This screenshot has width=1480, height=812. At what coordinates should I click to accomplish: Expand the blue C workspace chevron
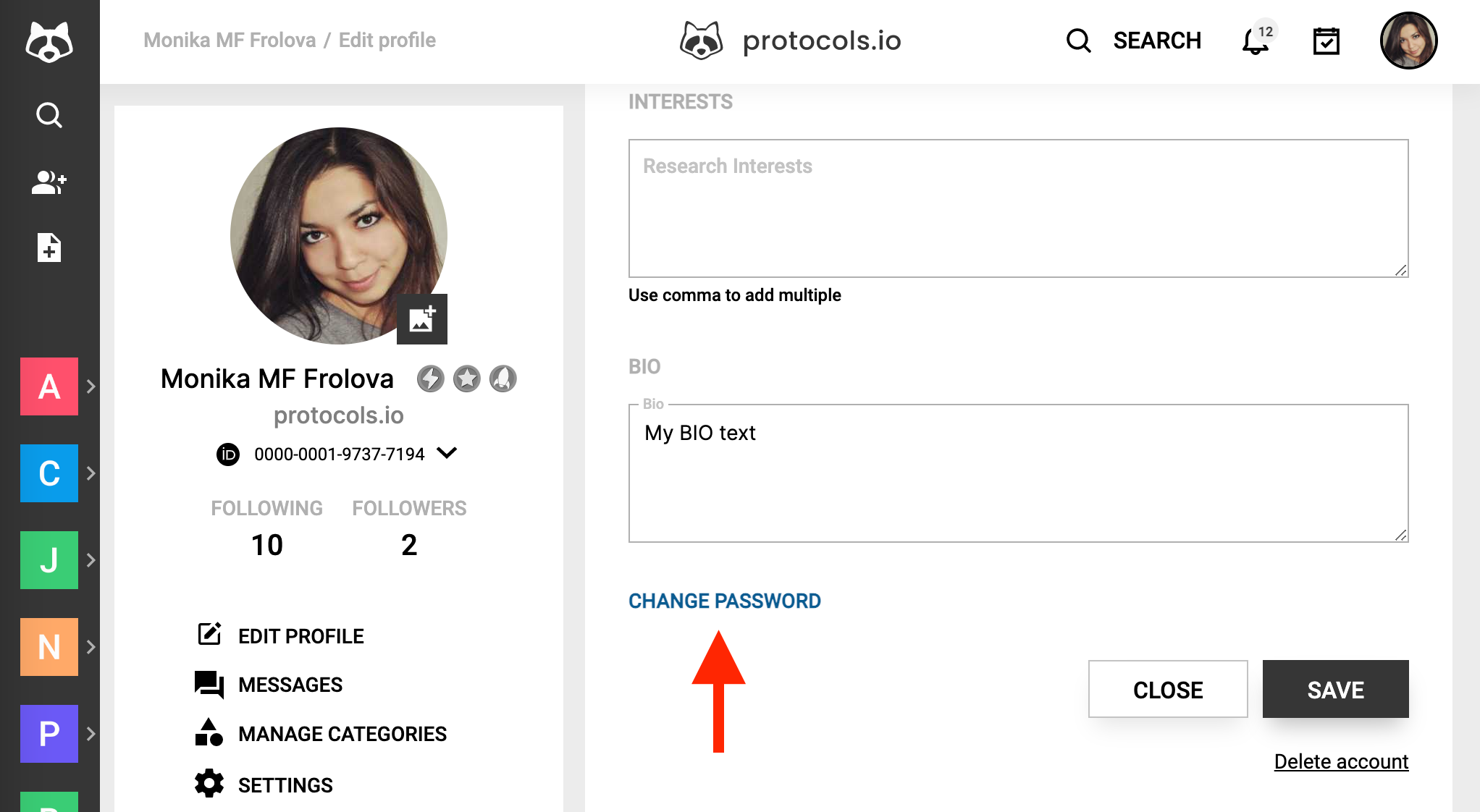(x=91, y=473)
